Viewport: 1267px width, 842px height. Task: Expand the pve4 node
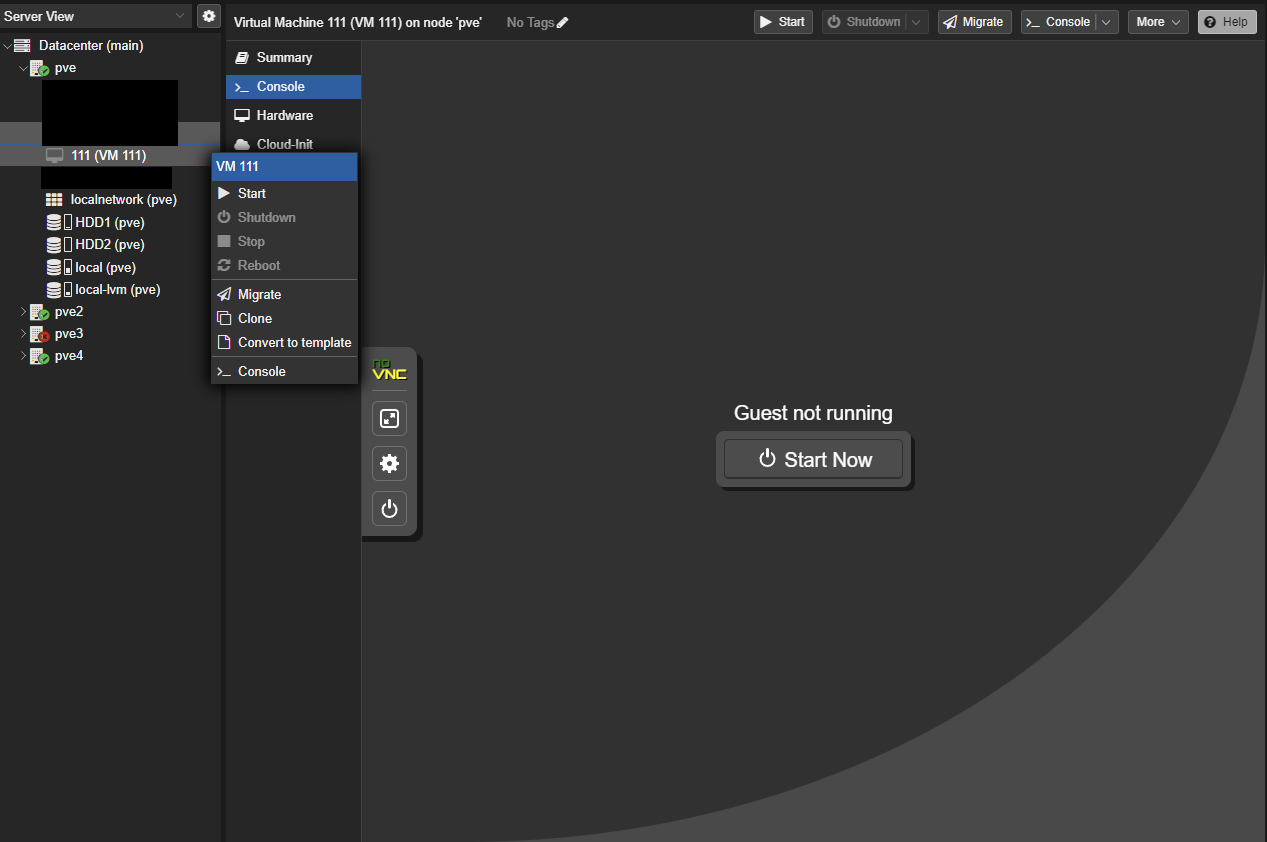point(24,356)
